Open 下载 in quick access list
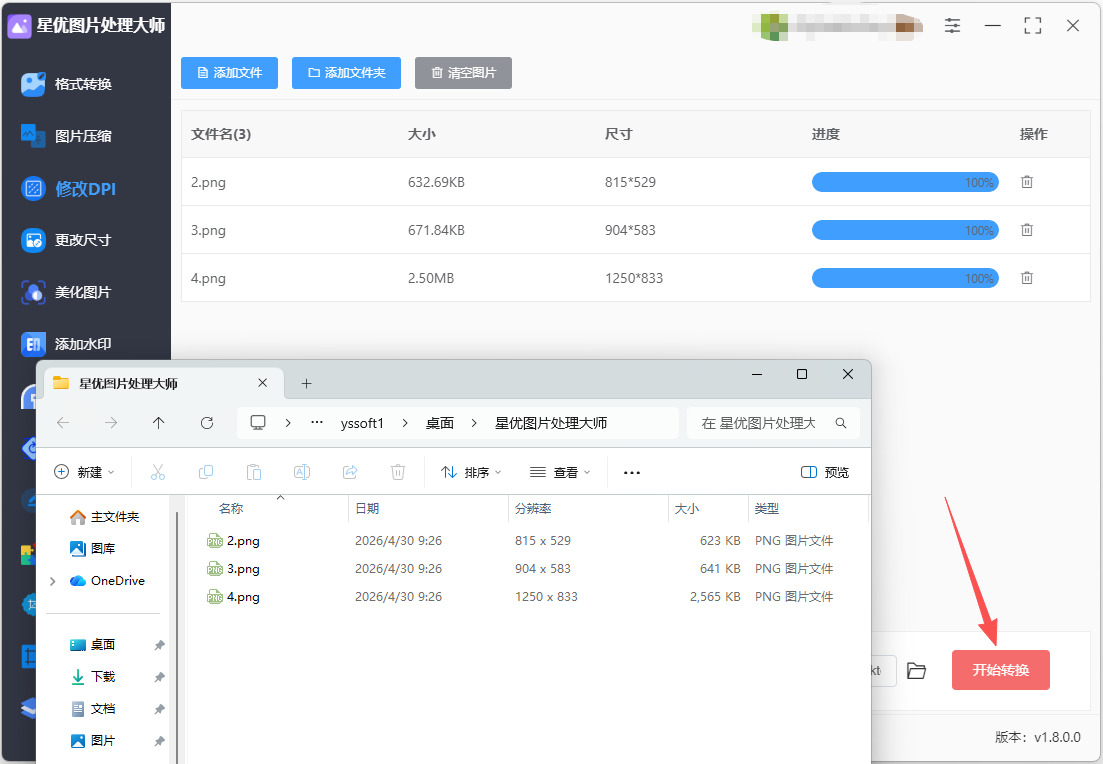1103x764 pixels. pos(94,677)
